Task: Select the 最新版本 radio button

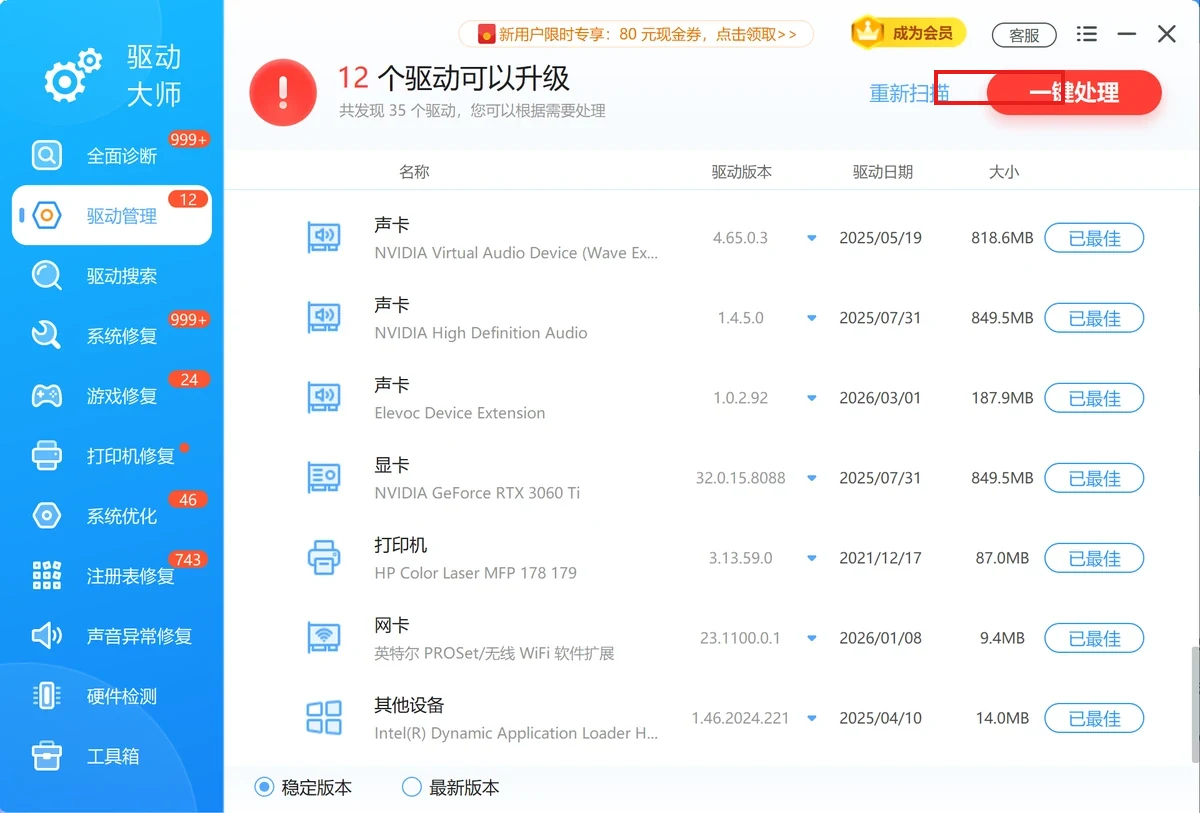Action: pyautogui.click(x=411, y=787)
